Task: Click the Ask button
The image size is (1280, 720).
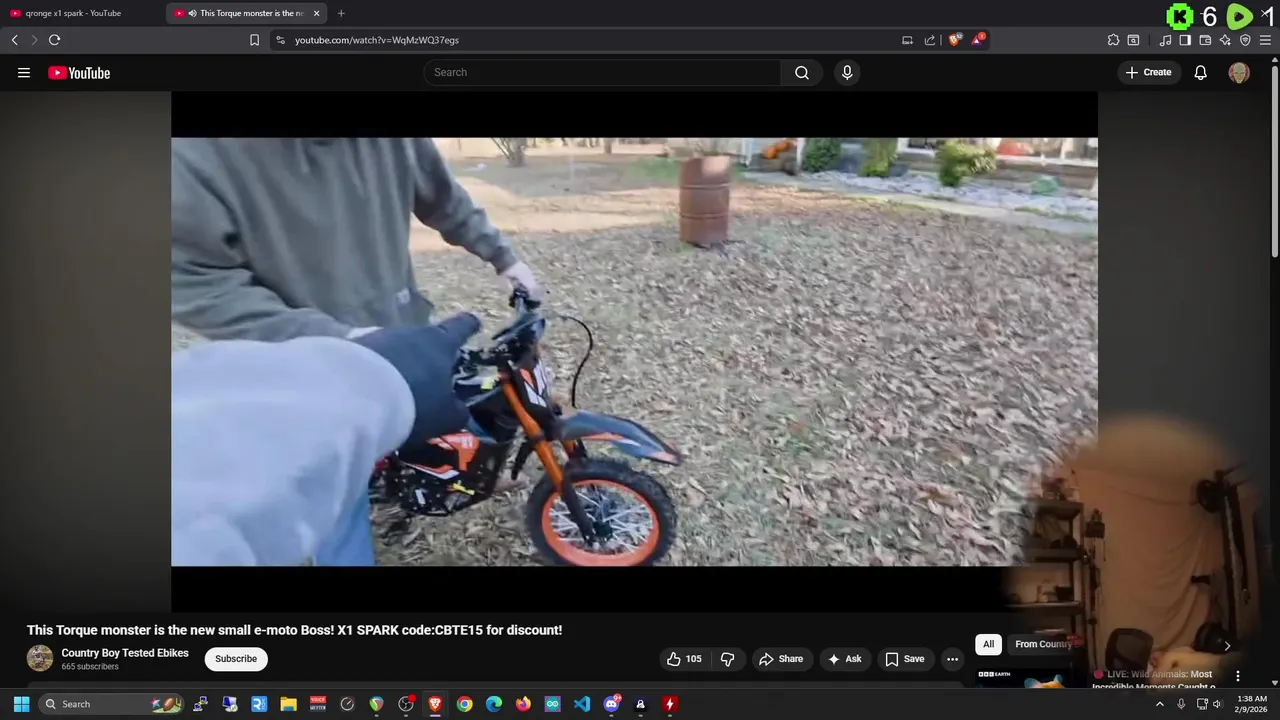Action: (845, 659)
